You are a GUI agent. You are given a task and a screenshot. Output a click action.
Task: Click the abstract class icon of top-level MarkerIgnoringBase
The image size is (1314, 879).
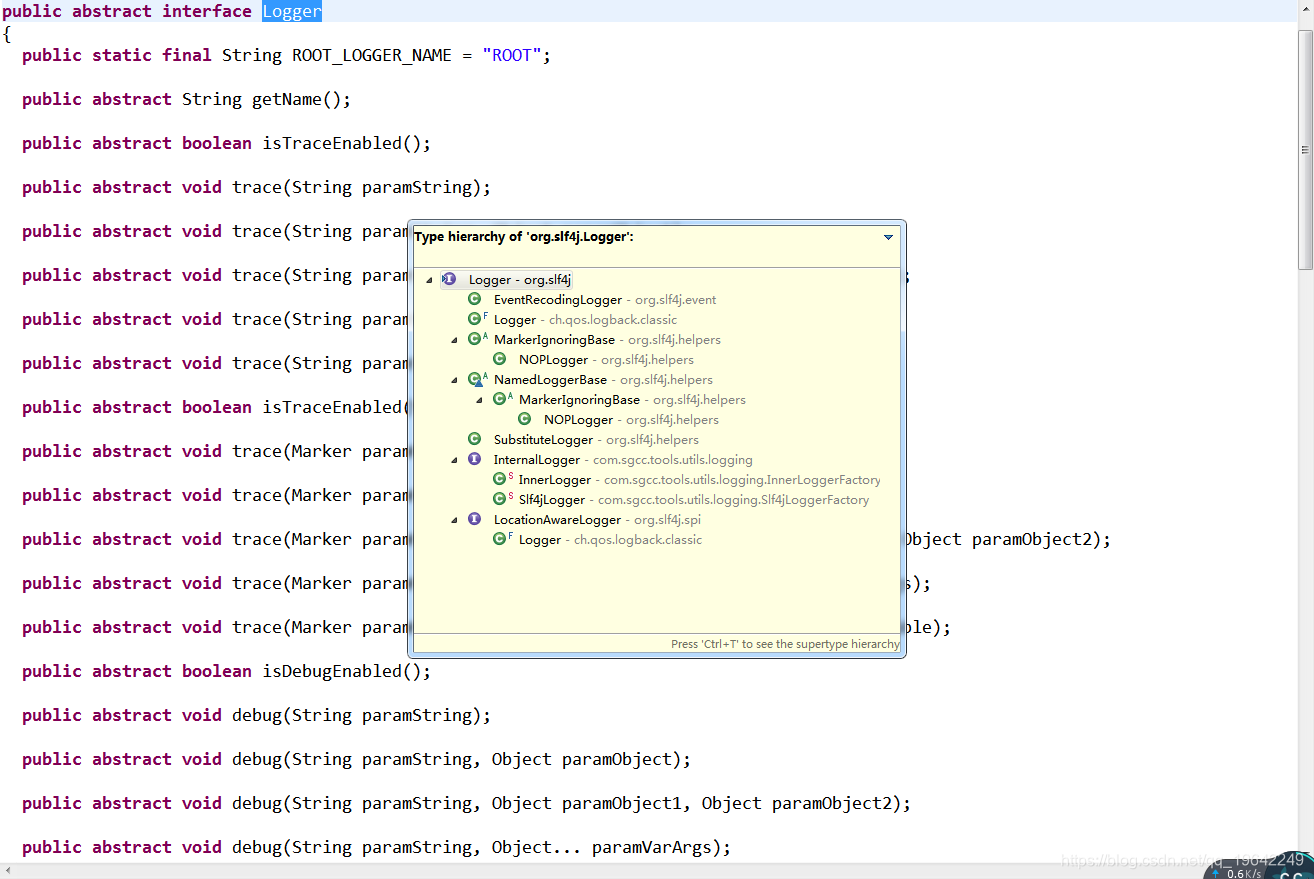pos(476,339)
